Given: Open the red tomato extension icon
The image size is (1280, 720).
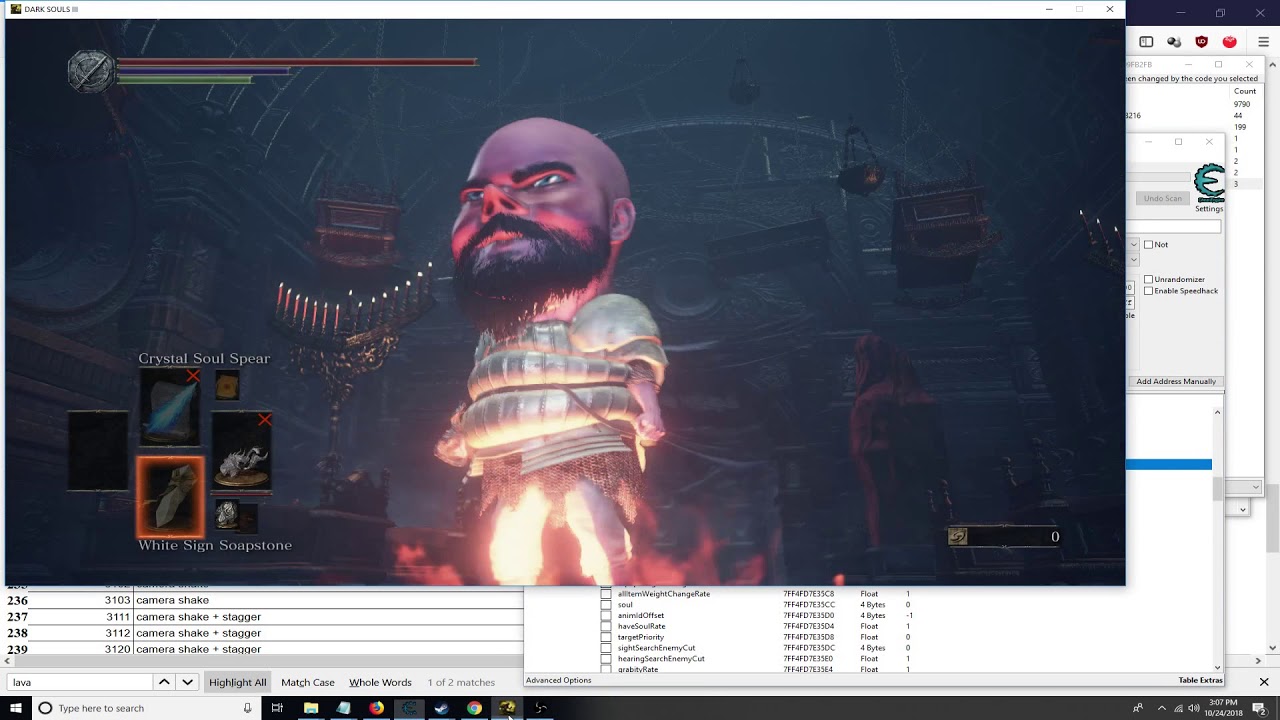Looking at the screenshot, I should (1229, 42).
